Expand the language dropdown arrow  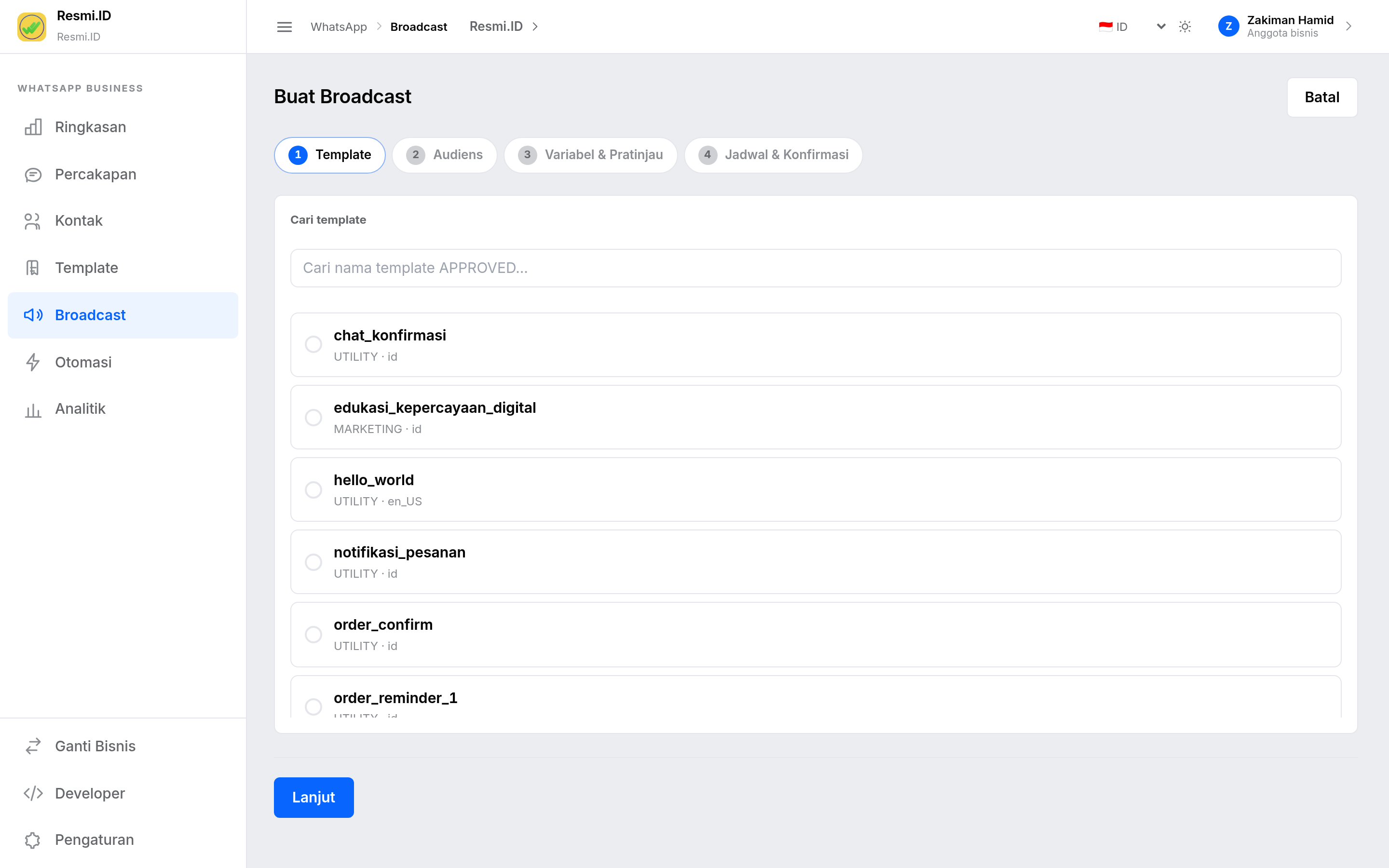tap(1160, 27)
